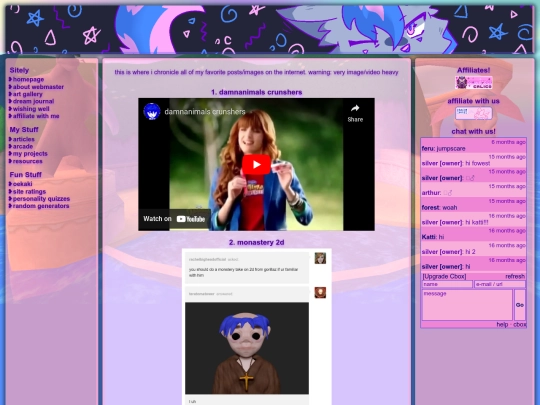Screen dimensions: 540x405
Task: Open my projects link
Action: [x=30, y=154]
